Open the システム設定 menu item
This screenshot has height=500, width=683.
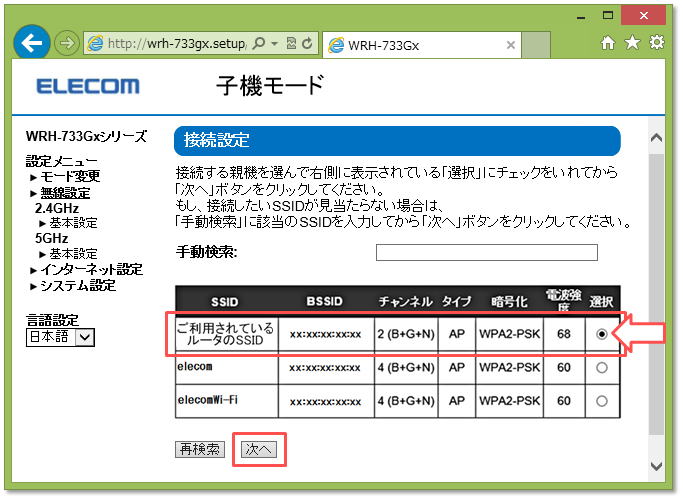coord(78,286)
